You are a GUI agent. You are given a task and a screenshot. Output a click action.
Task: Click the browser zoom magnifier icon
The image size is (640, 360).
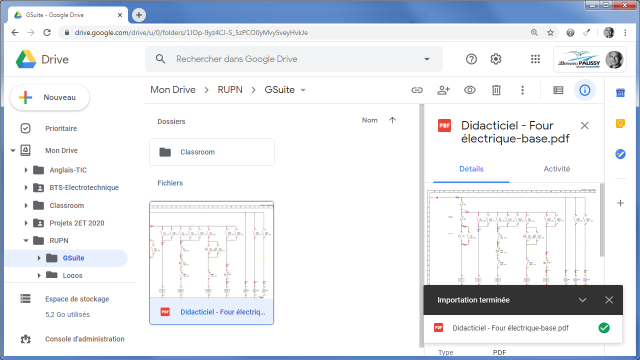[x=534, y=33]
